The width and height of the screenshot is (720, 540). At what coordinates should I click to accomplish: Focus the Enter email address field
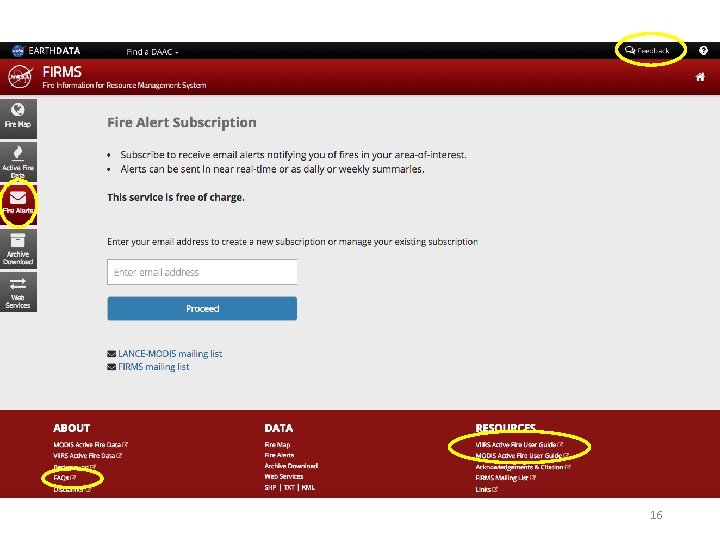point(202,272)
